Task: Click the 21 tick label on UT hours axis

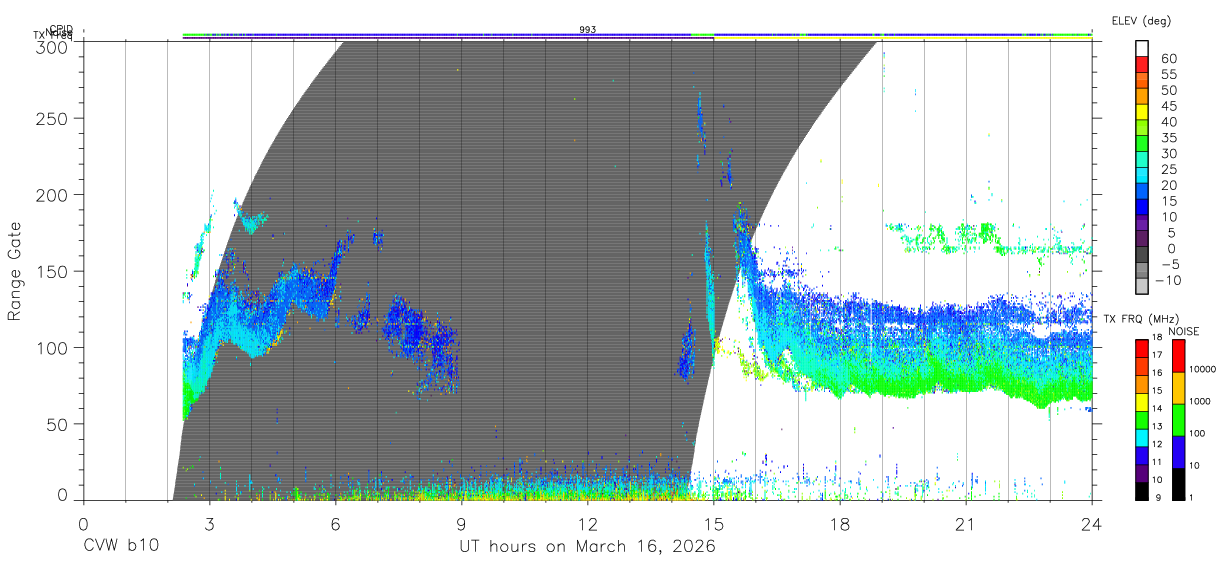Action: tap(966, 523)
